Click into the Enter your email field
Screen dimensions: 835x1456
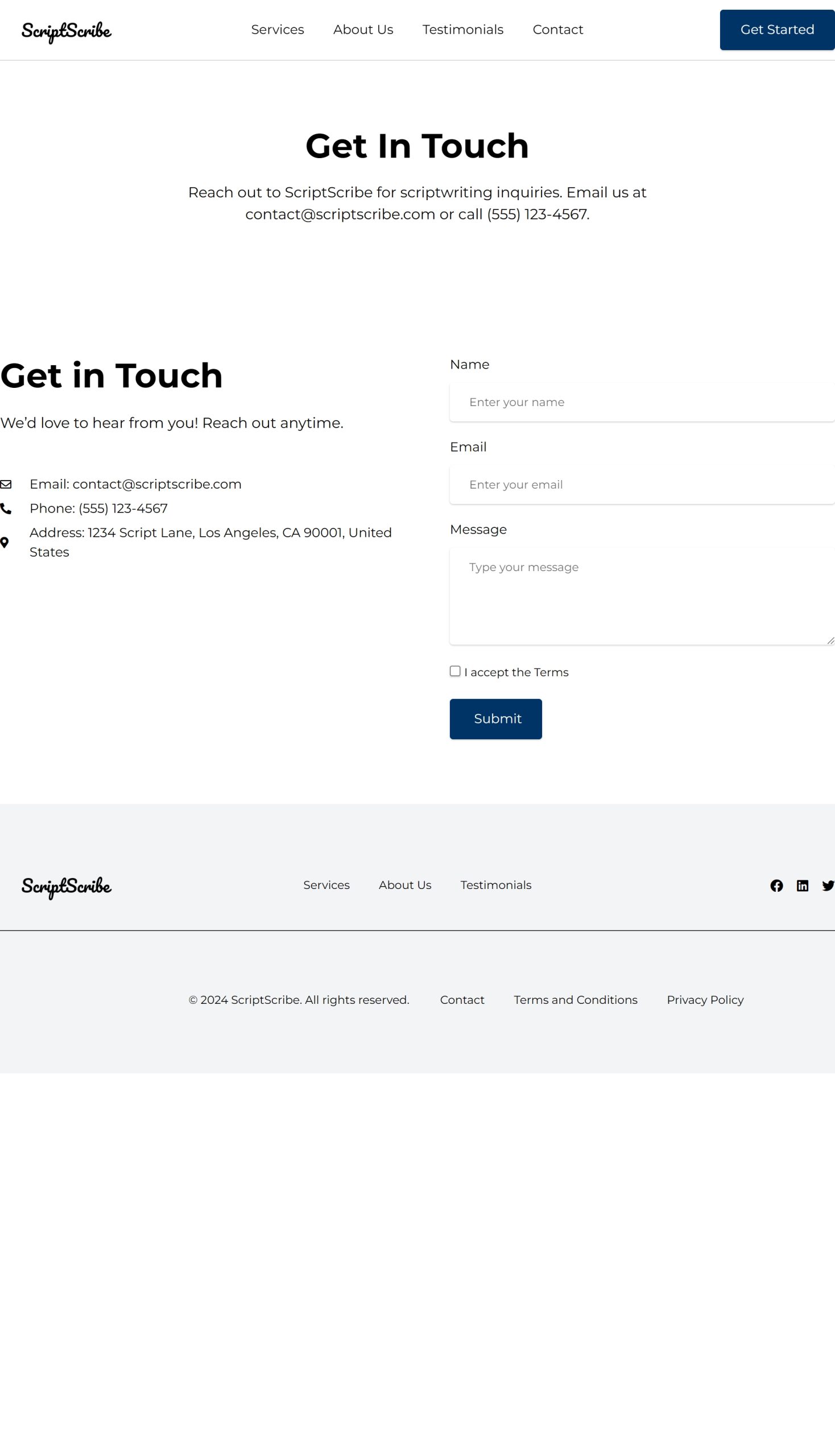tap(641, 485)
